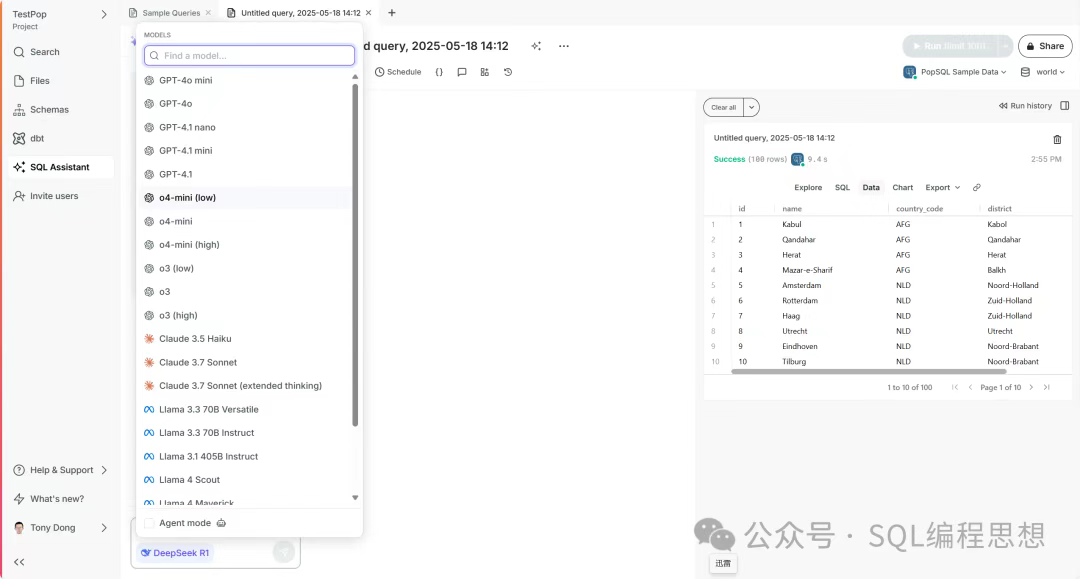Delete the query result with trash icon
Viewport: 1080px width, 579px height.
[1057, 140]
